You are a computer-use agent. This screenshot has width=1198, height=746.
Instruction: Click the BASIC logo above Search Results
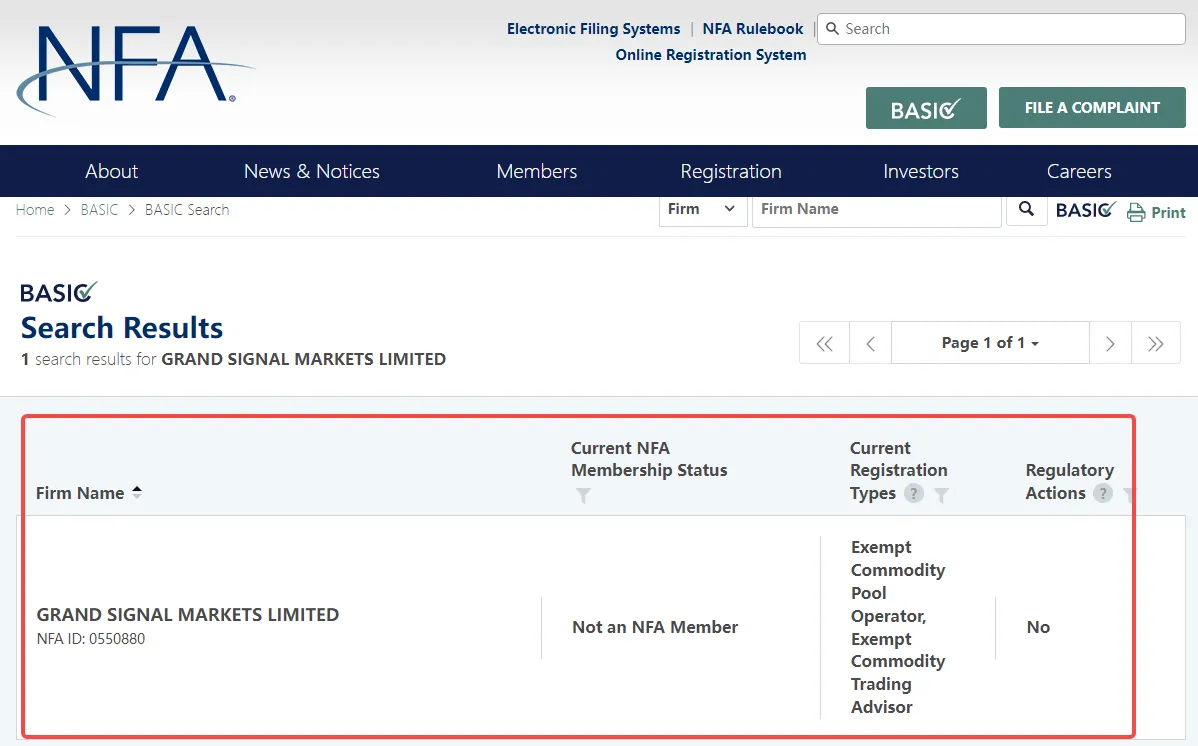59,292
